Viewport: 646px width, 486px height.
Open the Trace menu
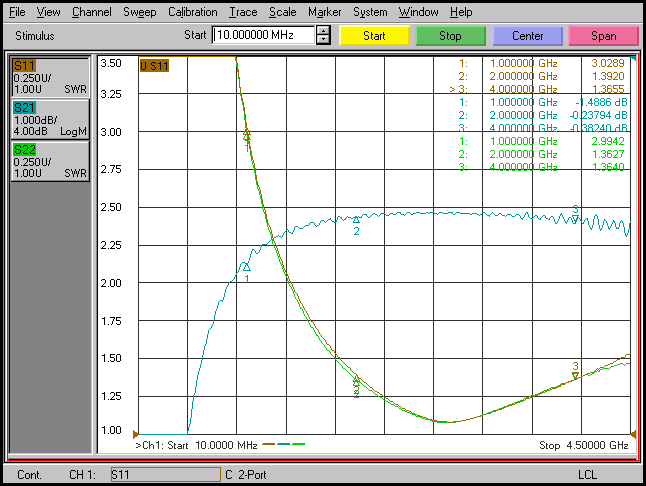[243, 12]
